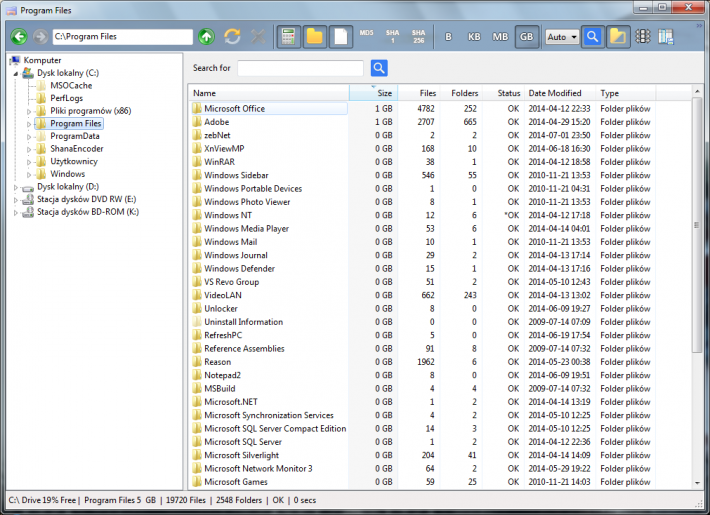This screenshot has height=515, width=710.
Task: Expand the Windows tree node
Action: point(29,174)
